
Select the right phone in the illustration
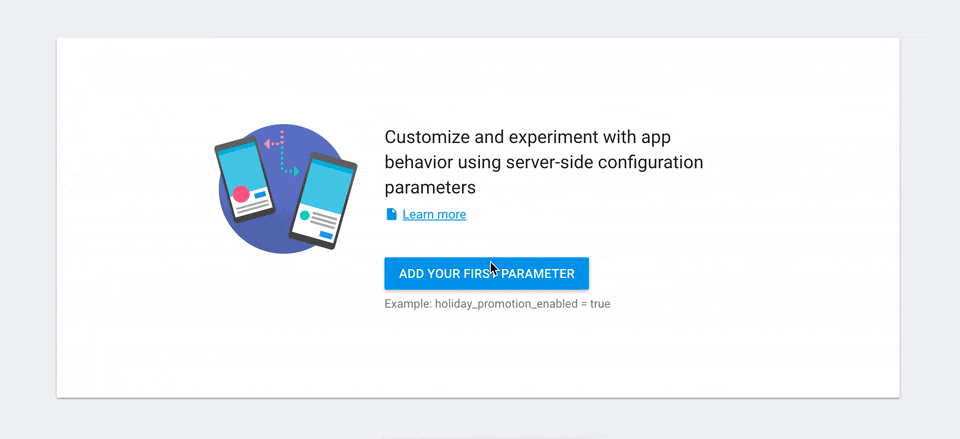click(323, 201)
